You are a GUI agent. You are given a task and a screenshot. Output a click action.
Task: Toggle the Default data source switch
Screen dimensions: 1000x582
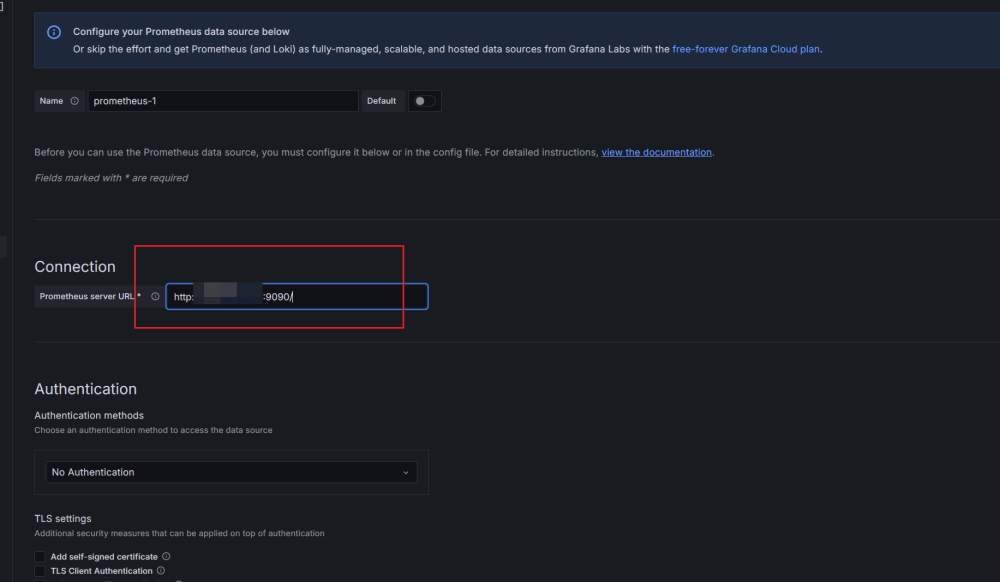(x=425, y=101)
